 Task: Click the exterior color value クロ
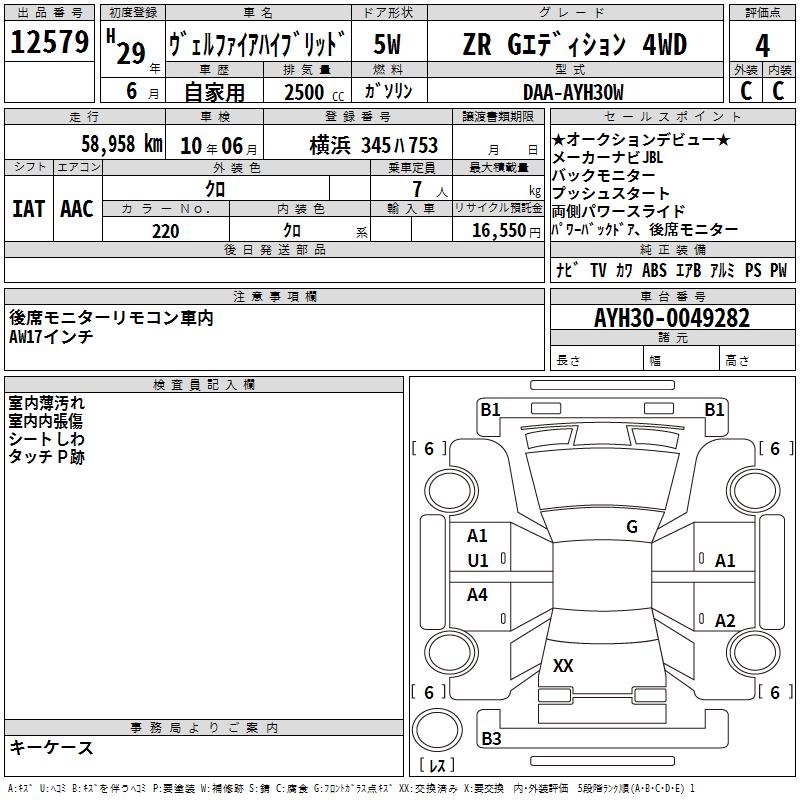[215, 190]
